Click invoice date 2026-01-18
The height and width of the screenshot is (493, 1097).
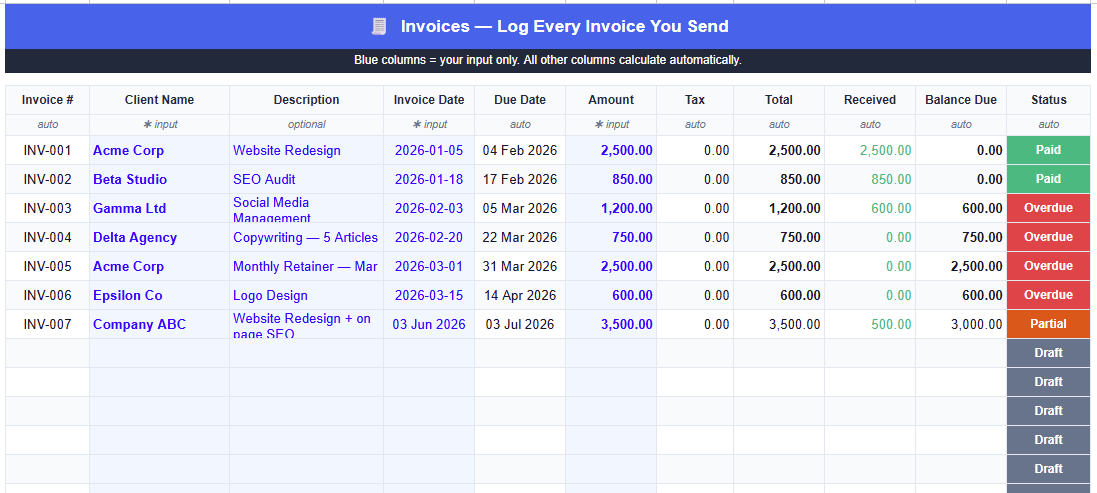point(429,180)
